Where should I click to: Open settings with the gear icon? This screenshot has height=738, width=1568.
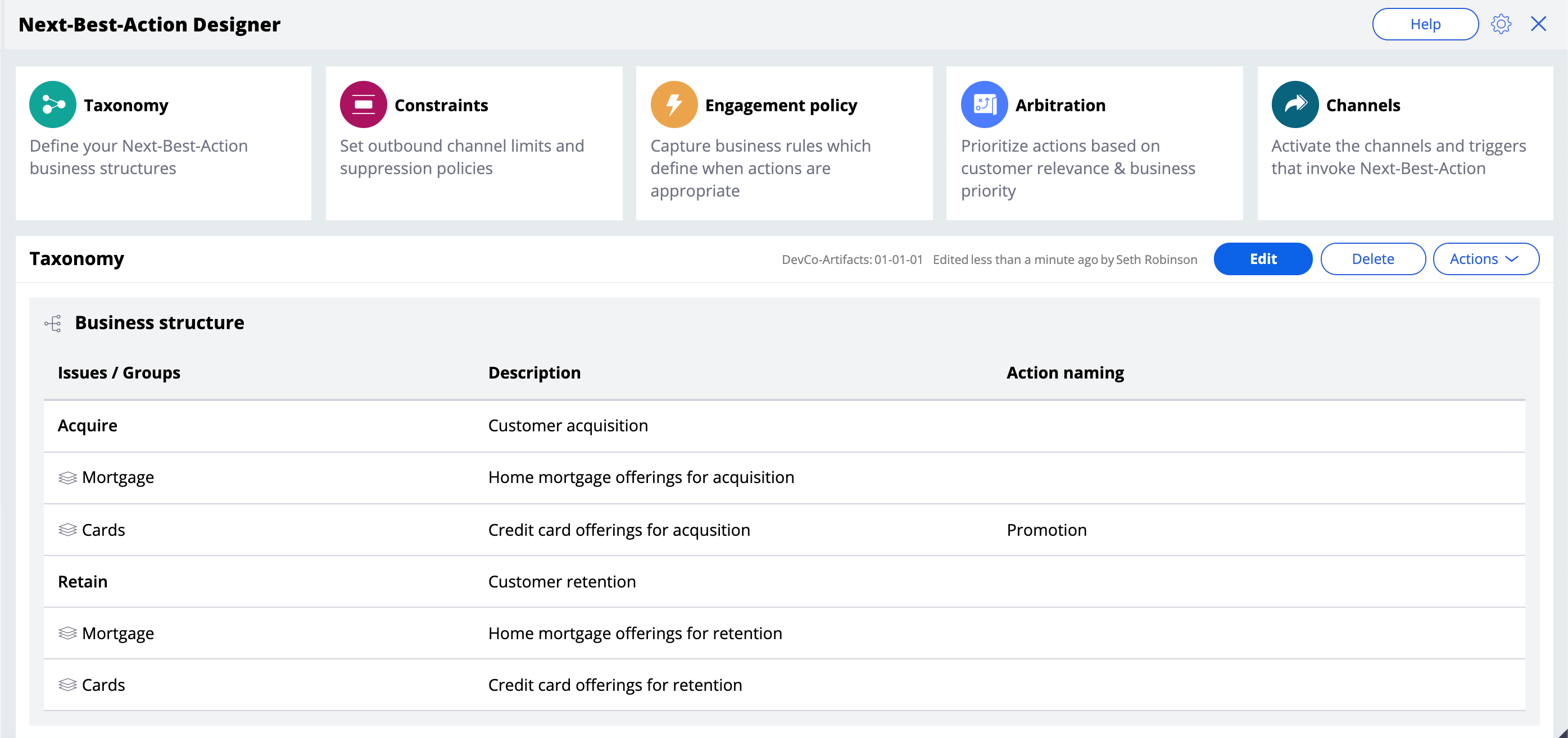[x=1501, y=24]
